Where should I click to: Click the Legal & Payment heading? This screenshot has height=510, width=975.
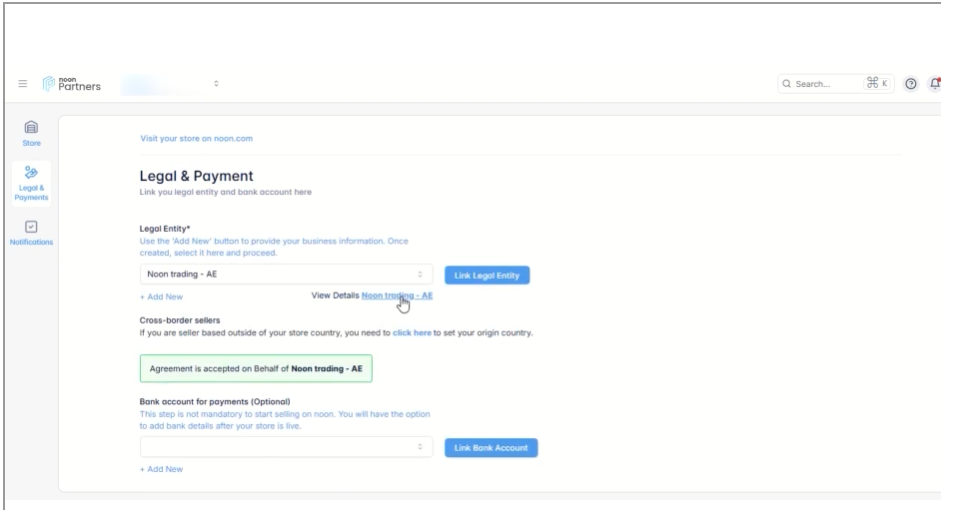click(x=196, y=176)
